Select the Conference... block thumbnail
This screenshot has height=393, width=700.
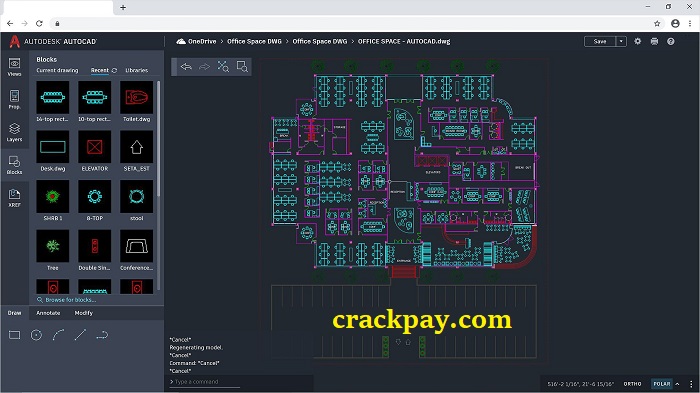pyautogui.click(x=137, y=246)
